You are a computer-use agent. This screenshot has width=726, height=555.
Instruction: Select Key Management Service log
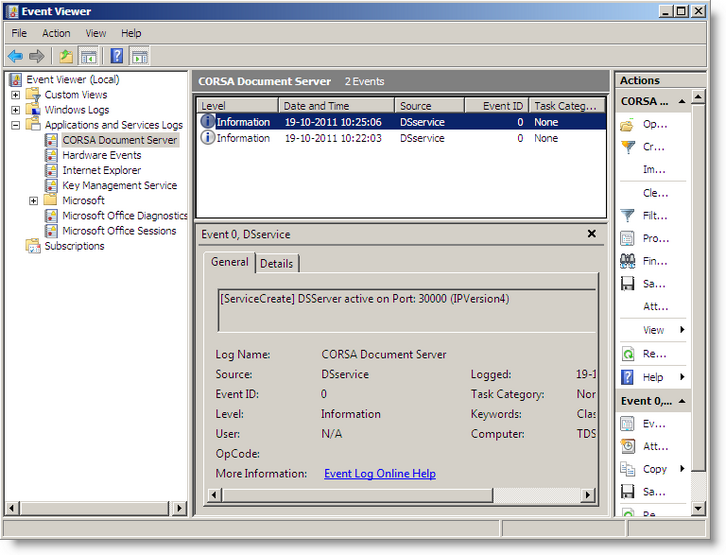[119, 186]
